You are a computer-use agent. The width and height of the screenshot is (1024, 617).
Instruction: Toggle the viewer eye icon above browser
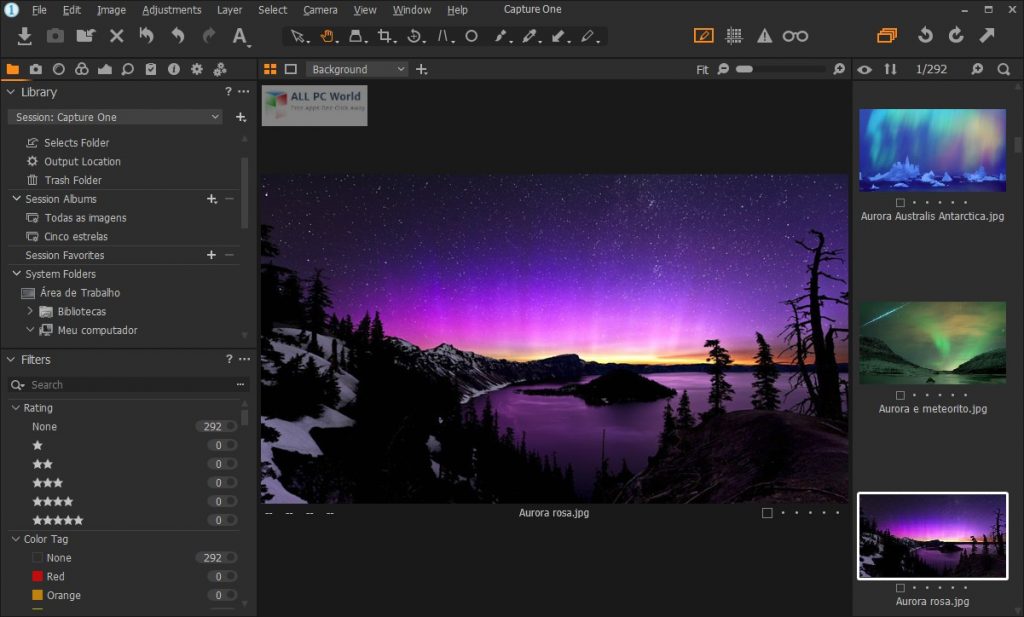point(864,69)
